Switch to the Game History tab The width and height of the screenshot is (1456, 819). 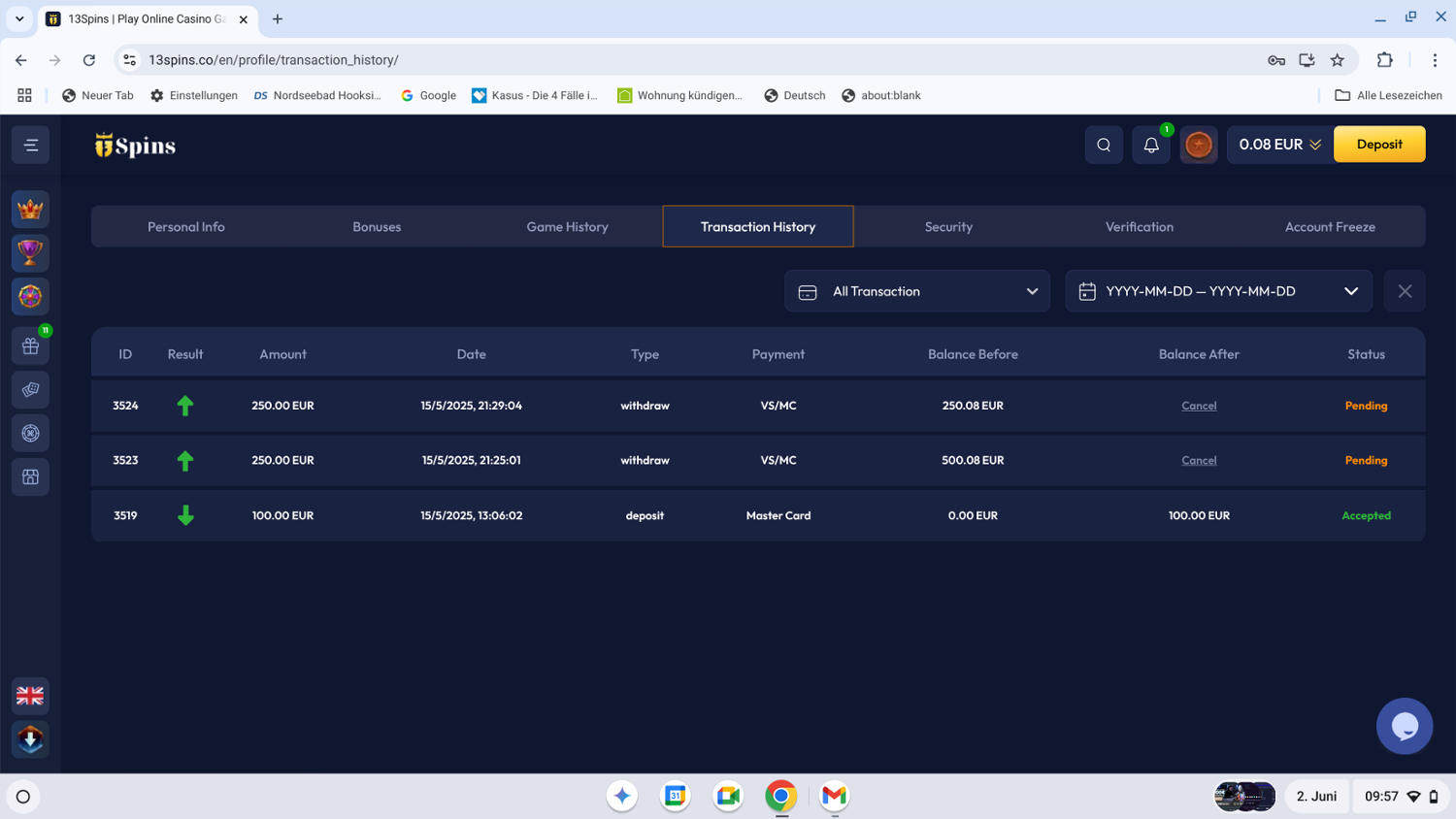tap(567, 227)
